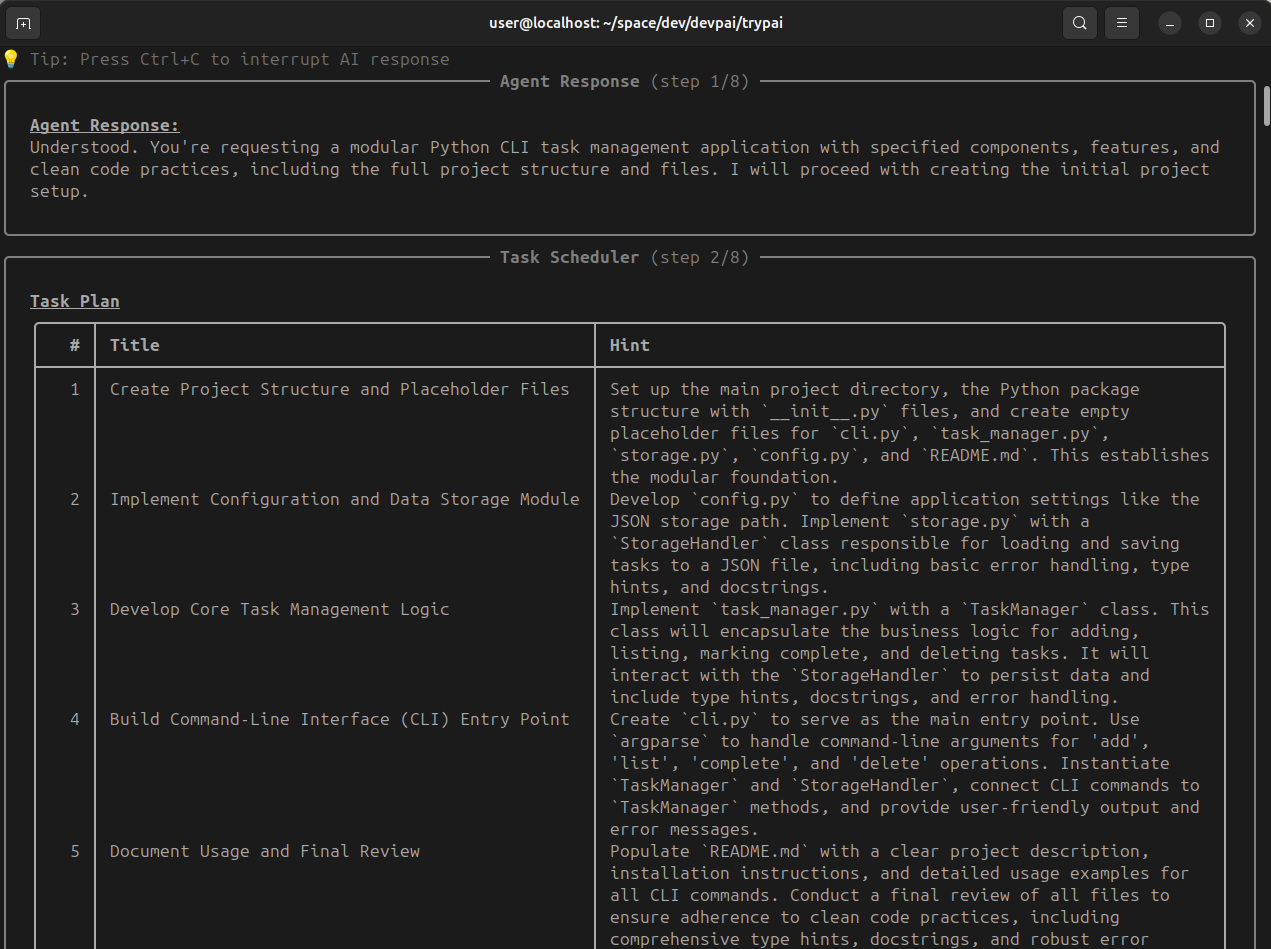This screenshot has height=949, width=1271.
Task: Maximize the terminal window
Action: pos(1210,23)
